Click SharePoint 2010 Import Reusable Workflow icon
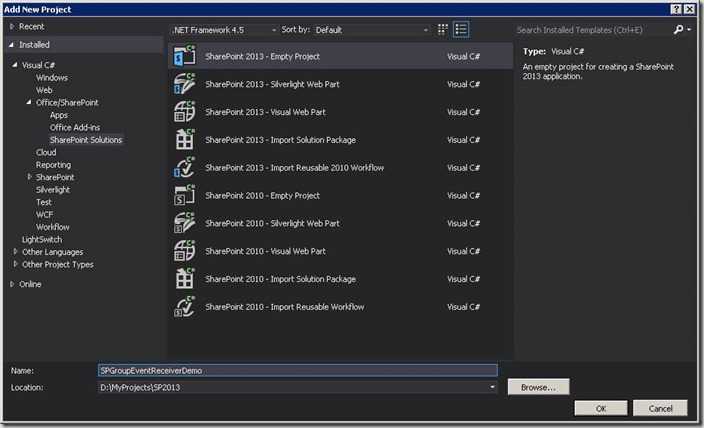The height and width of the screenshot is (428, 704). click(x=185, y=307)
